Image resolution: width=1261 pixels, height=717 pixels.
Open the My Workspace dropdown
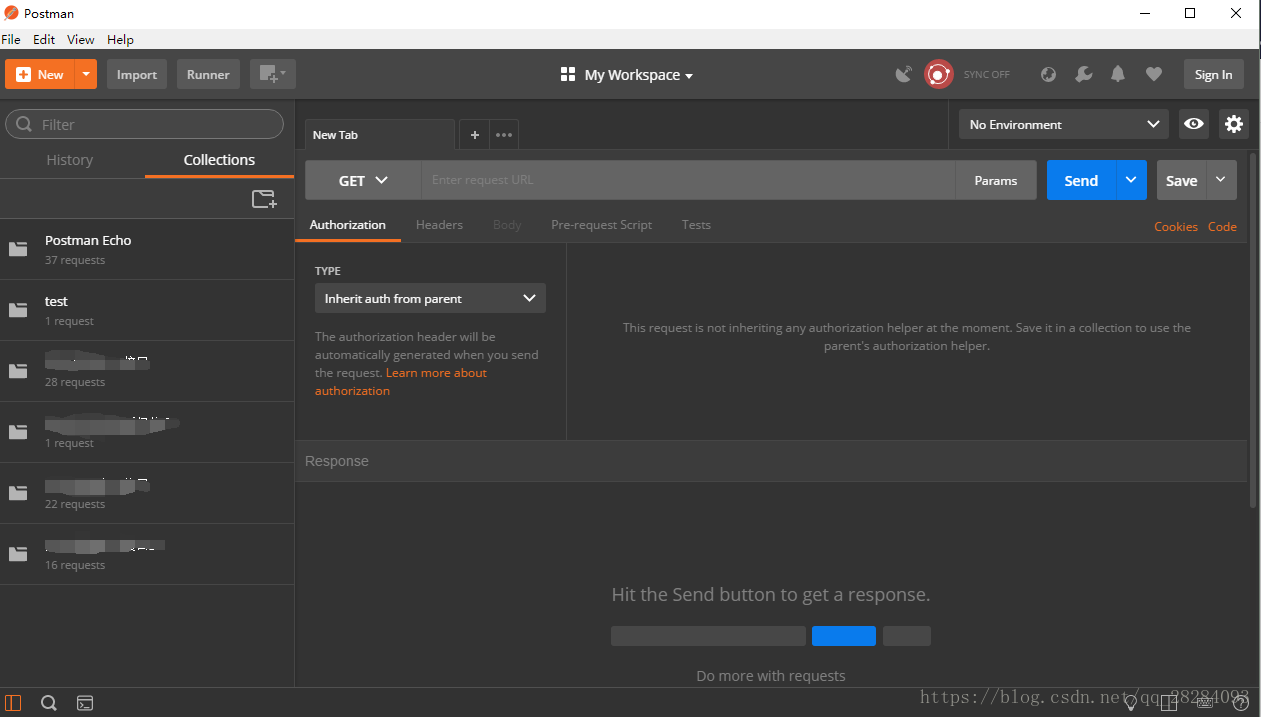[x=627, y=75]
